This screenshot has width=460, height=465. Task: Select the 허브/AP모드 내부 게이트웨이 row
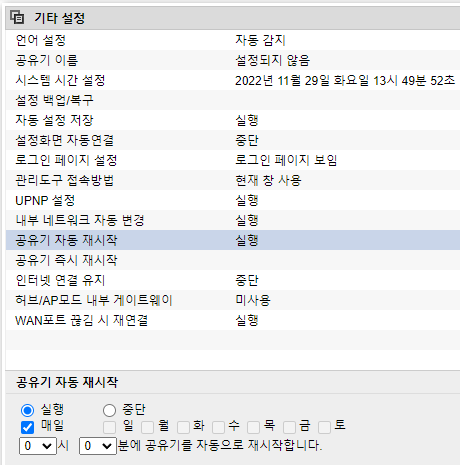(233, 300)
